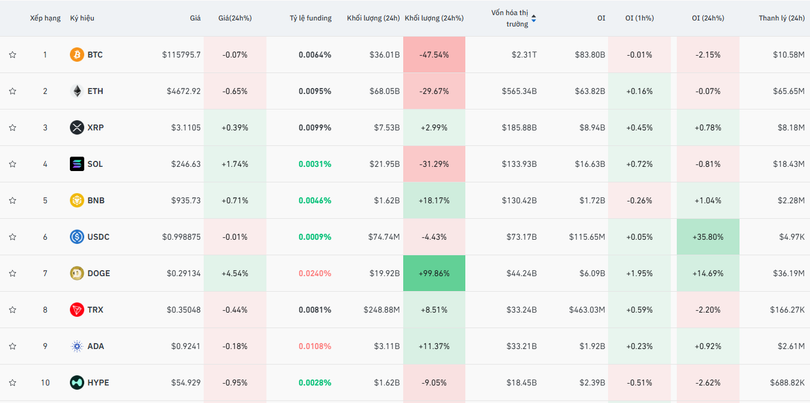
Task: Sort table by Giá(24h%) column header
Action: point(235,18)
